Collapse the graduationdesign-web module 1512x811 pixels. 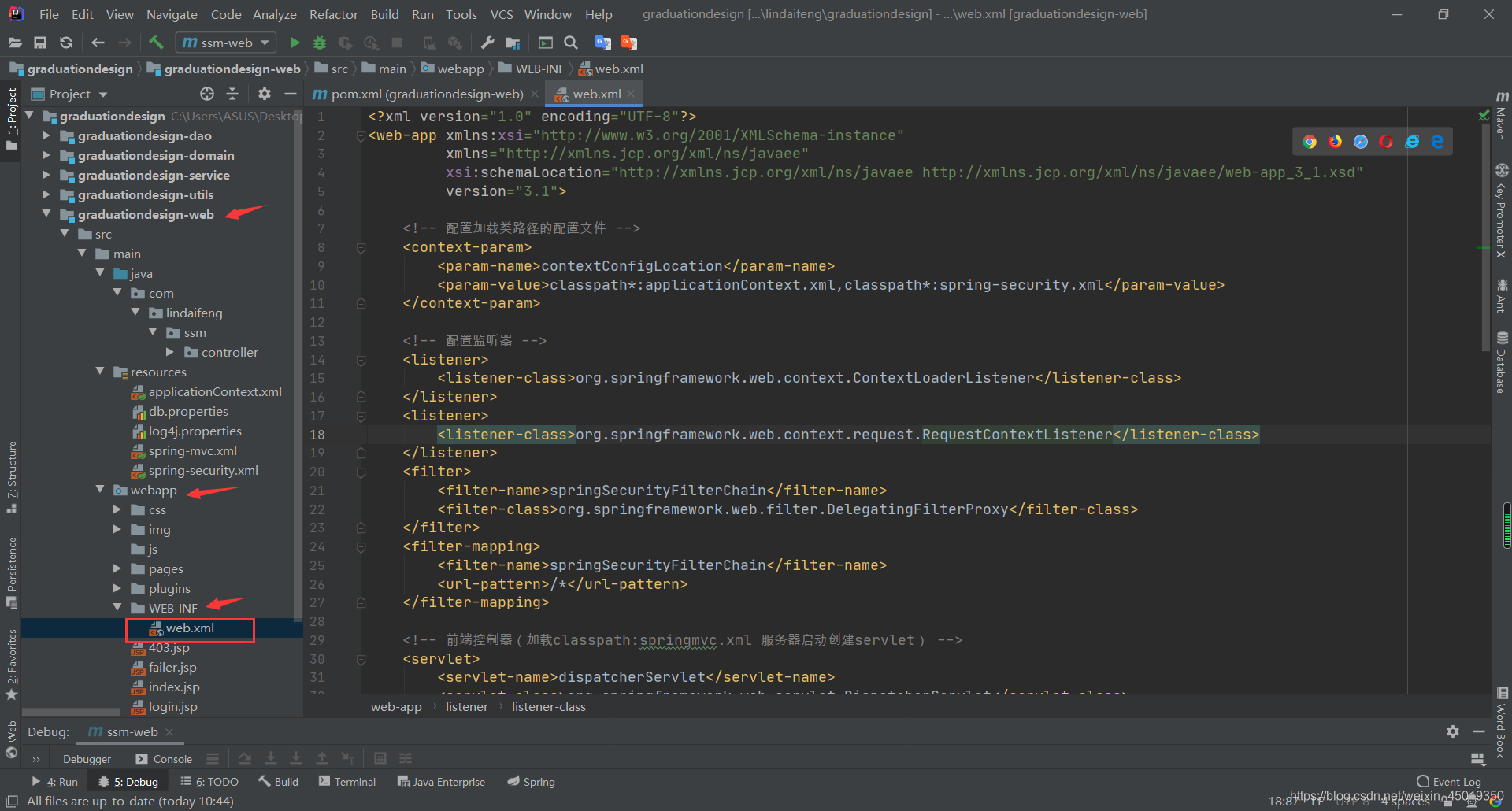click(x=46, y=214)
